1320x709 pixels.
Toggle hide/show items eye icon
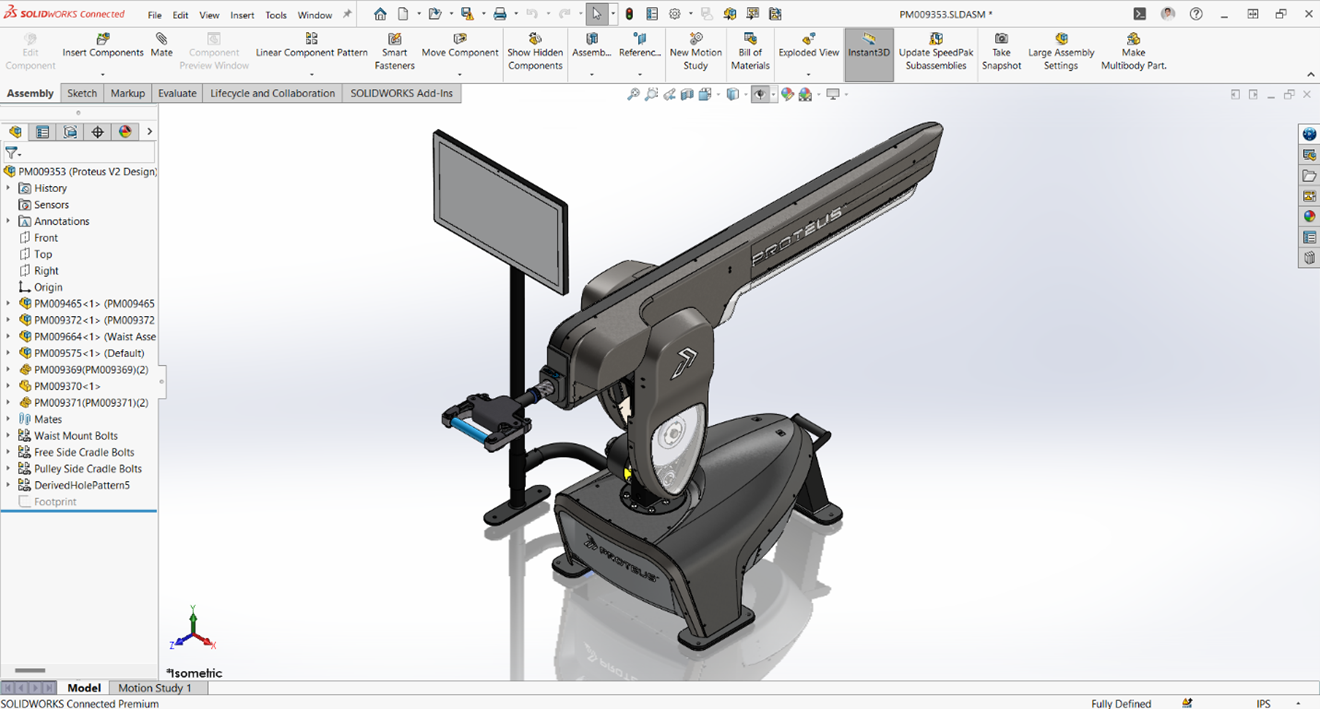click(x=759, y=94)
